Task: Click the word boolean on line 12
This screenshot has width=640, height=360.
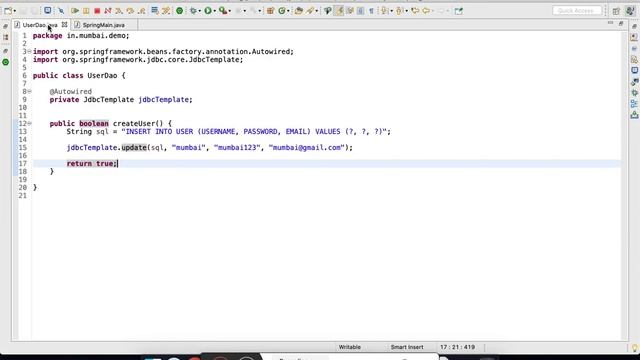Action: [x=94, y=123]
